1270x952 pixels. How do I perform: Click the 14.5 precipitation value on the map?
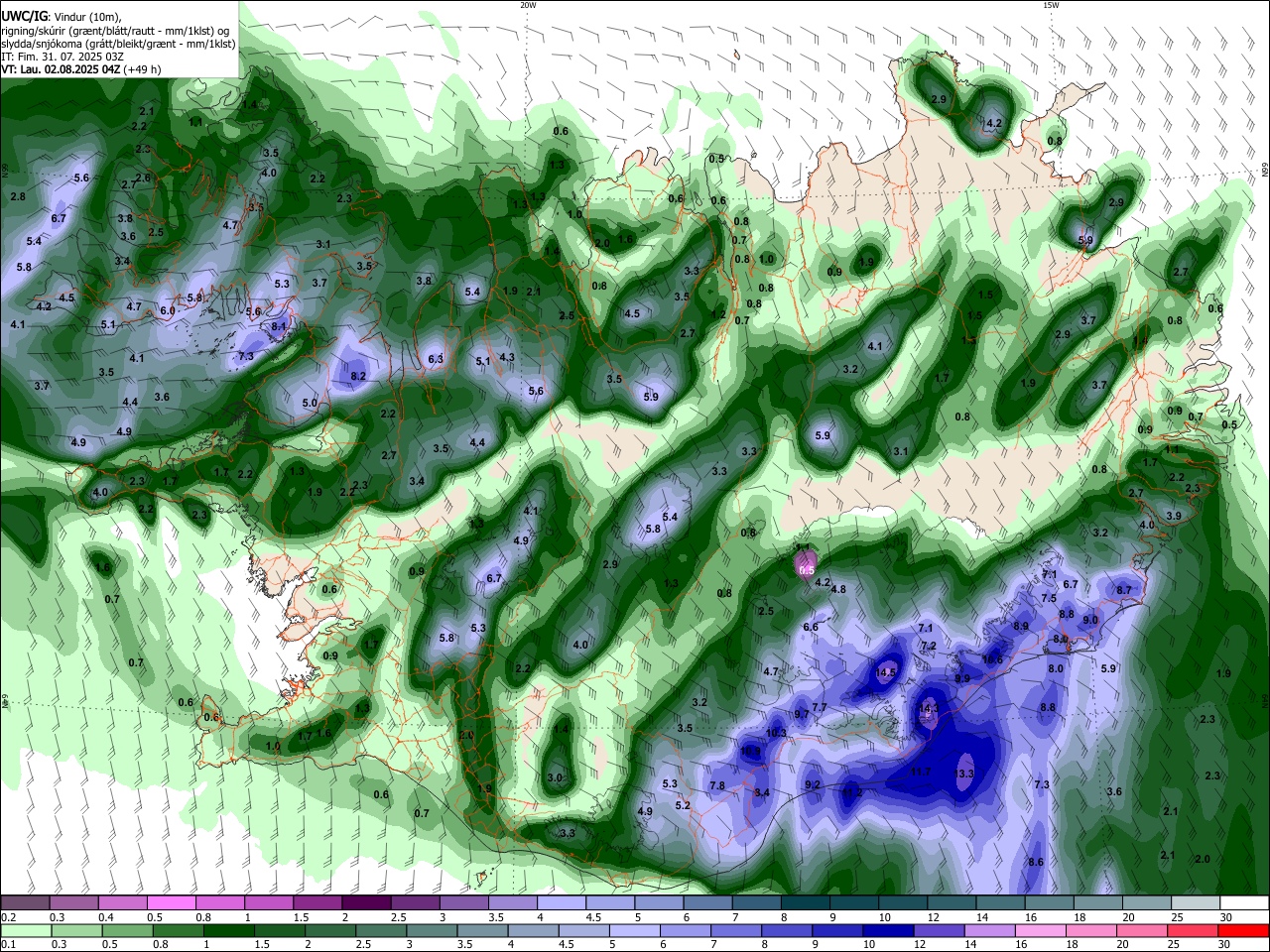point(886,672)
